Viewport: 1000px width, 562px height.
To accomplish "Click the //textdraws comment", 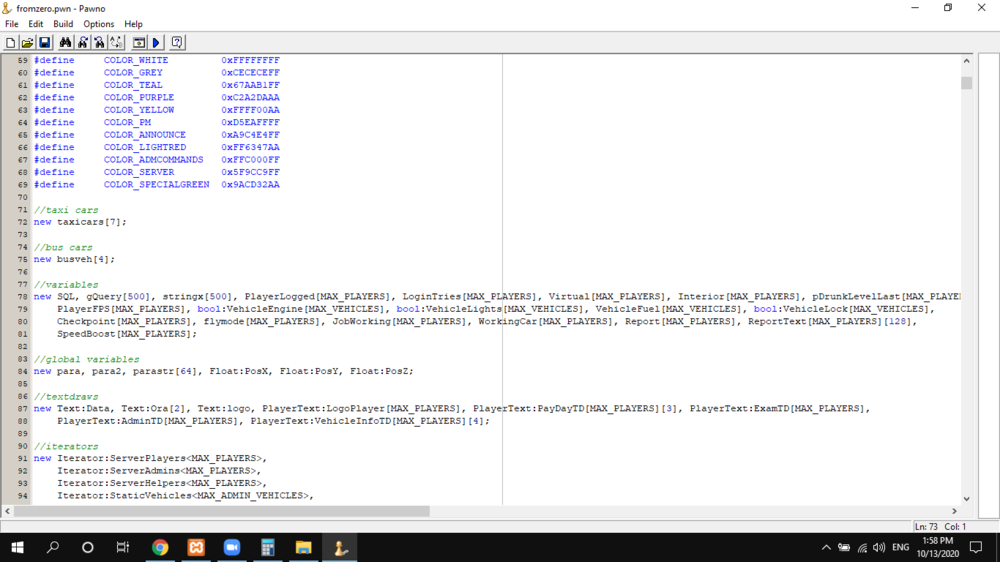I will 66,397.
